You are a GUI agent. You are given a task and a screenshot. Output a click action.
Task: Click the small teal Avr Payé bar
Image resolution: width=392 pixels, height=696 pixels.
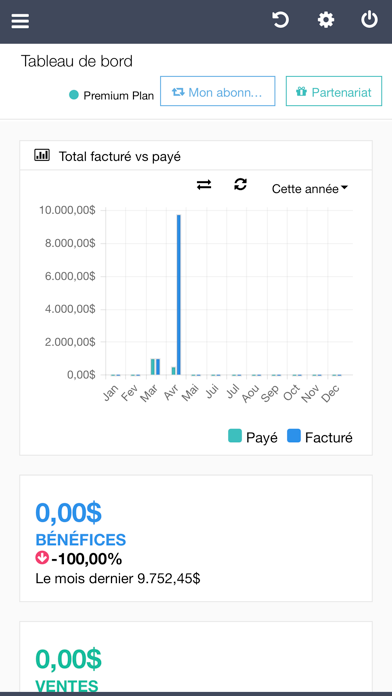174,371
